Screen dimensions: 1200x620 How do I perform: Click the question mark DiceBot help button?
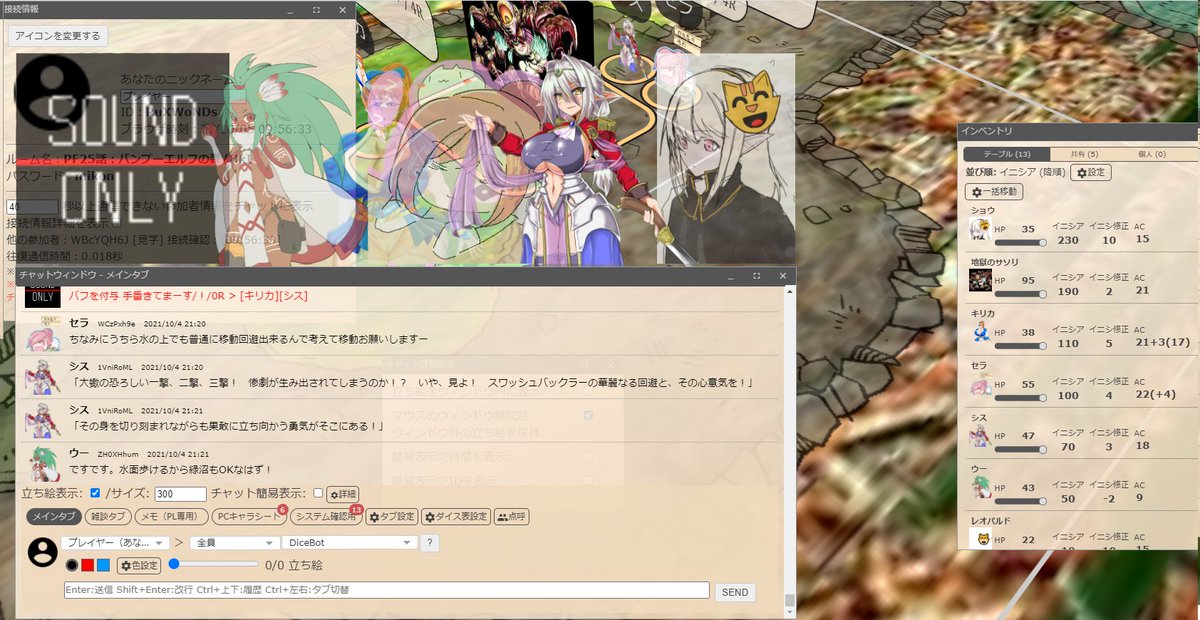click(x=429, y=543)
